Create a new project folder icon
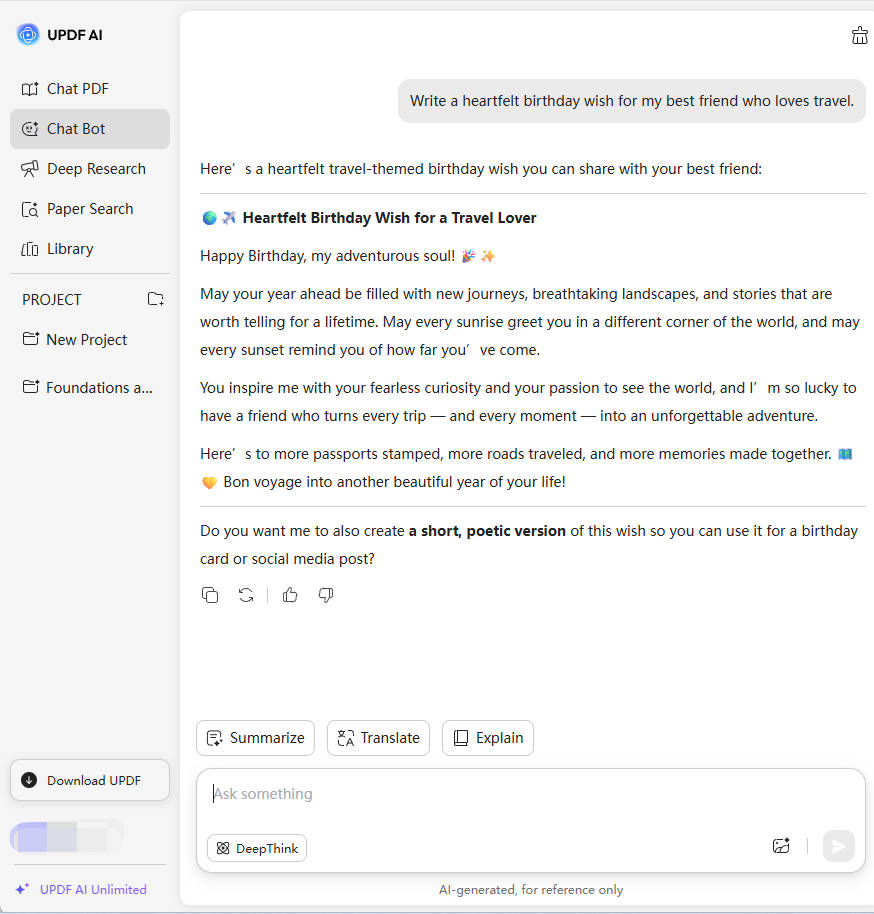This screenshot has height=914, width=874. pyautogui.click(x=155, y=299)
